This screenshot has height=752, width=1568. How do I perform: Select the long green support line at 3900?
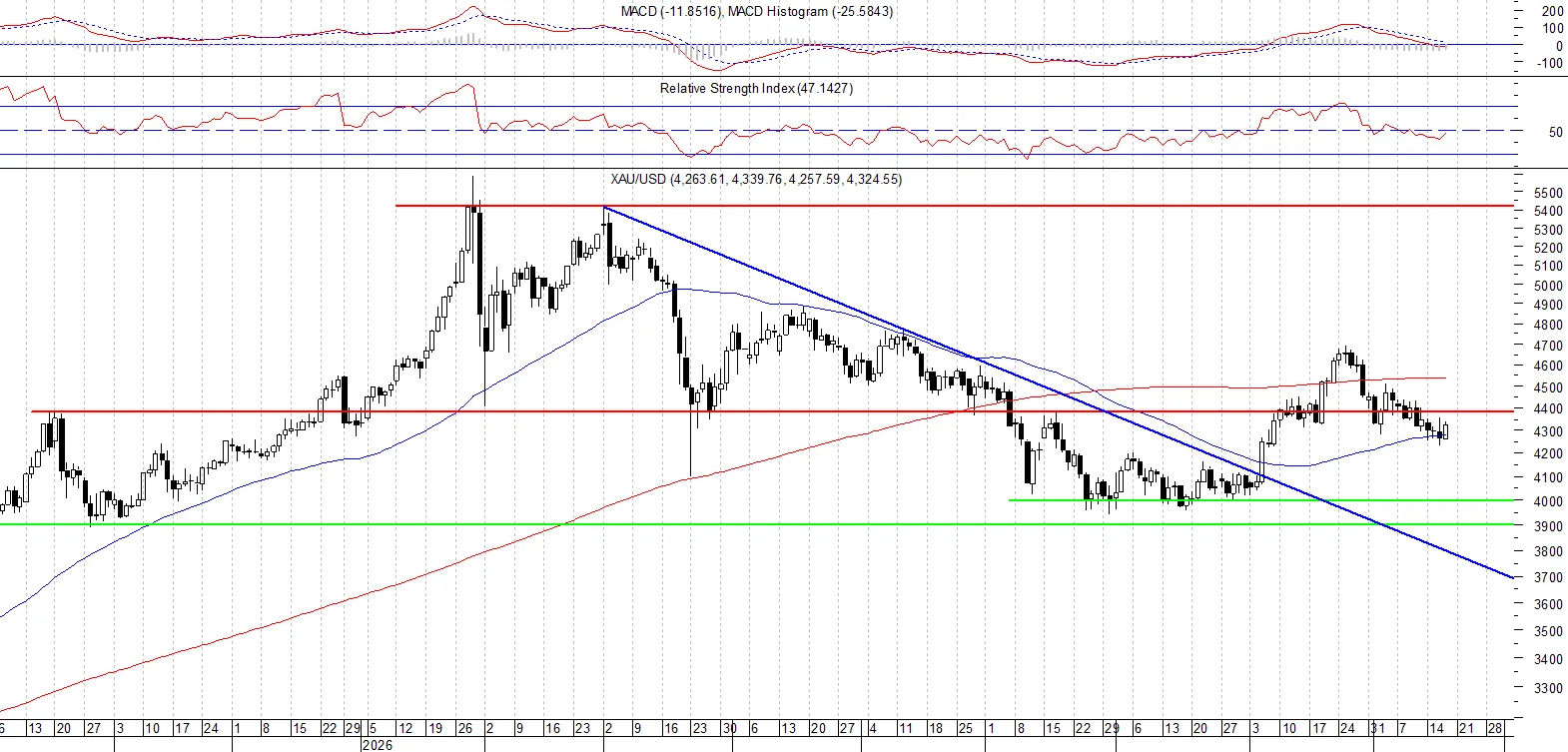[x=757, y=524]
